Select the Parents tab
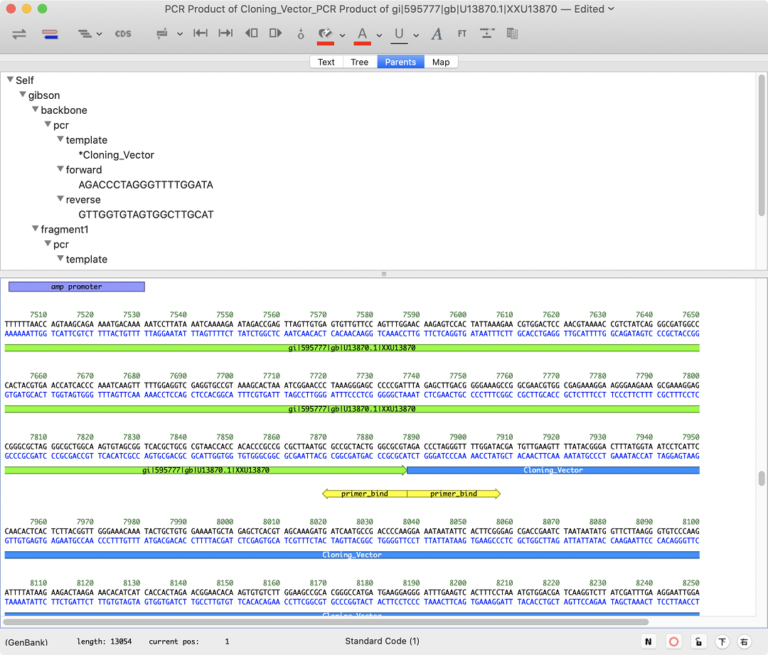Screen dimensions: 768x655 tap(400, 62)
